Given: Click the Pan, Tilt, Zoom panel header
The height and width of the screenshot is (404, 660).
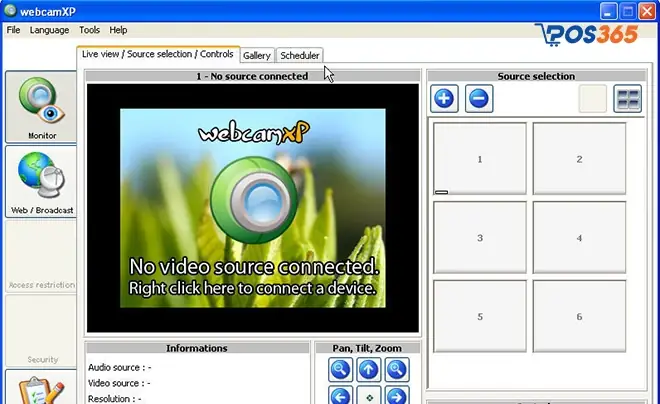Looking at the screenshot, I should 367,348.
